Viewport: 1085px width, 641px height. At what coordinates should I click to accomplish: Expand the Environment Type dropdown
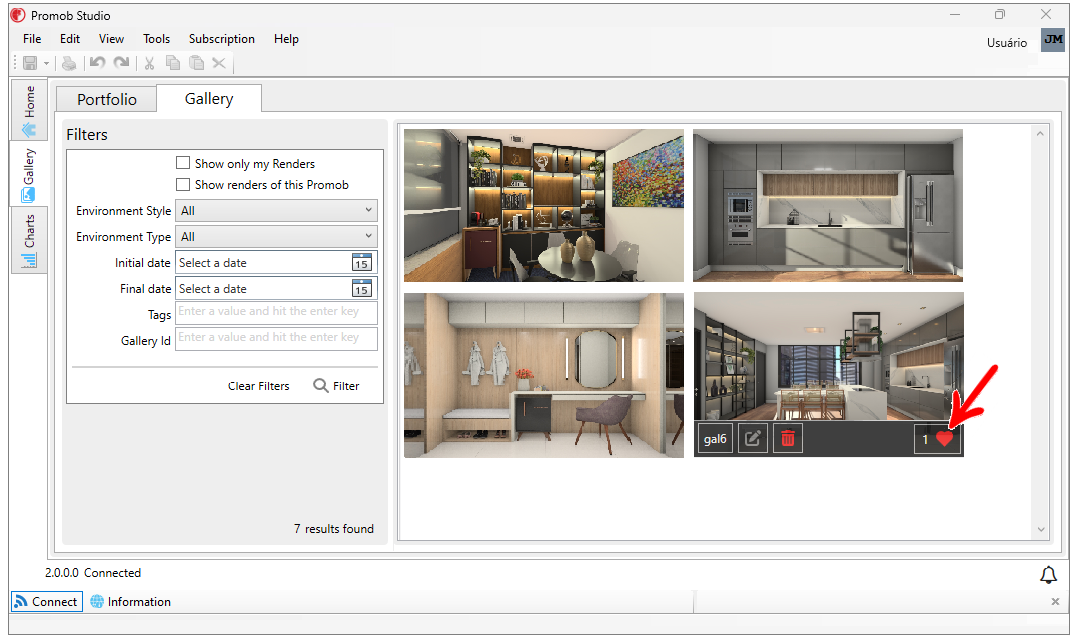[276, 237]
